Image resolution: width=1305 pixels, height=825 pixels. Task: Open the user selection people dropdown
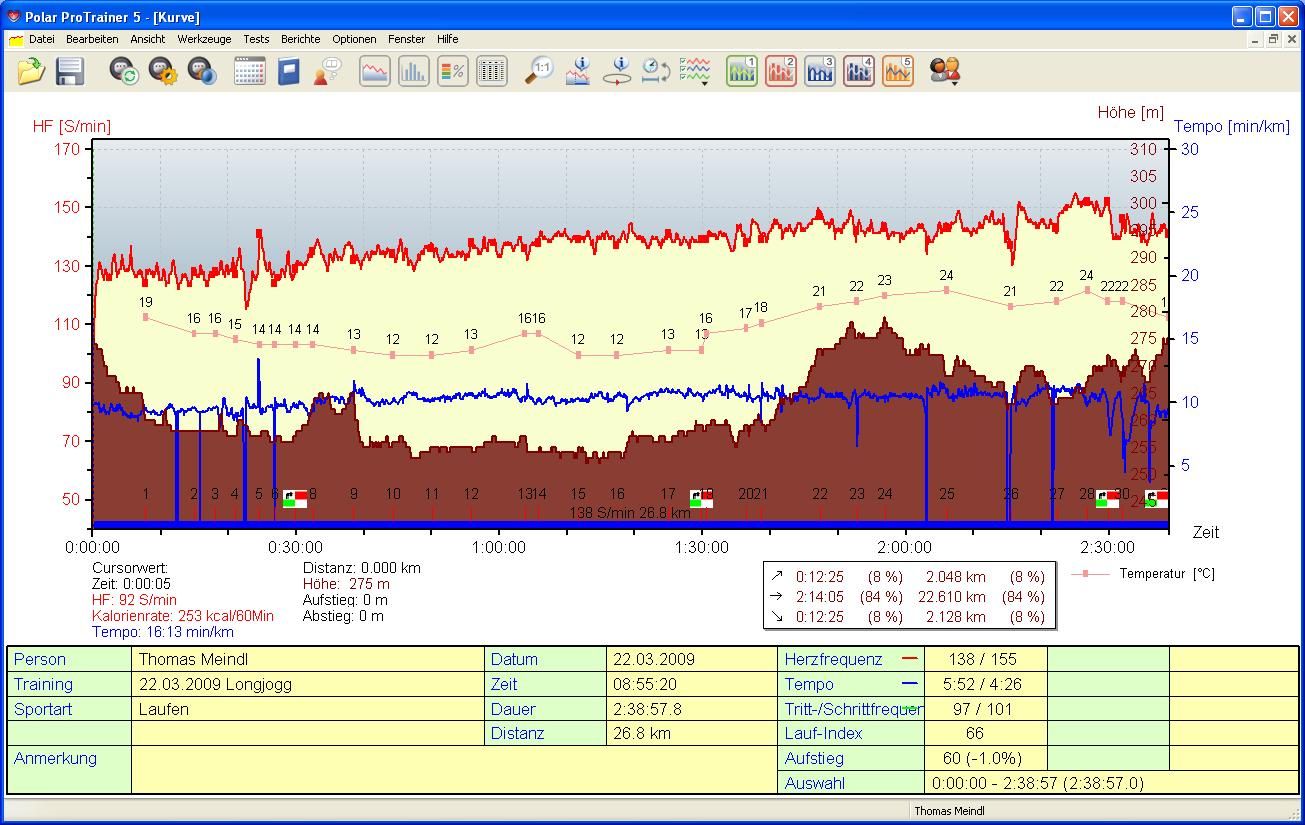click(946, 71)
